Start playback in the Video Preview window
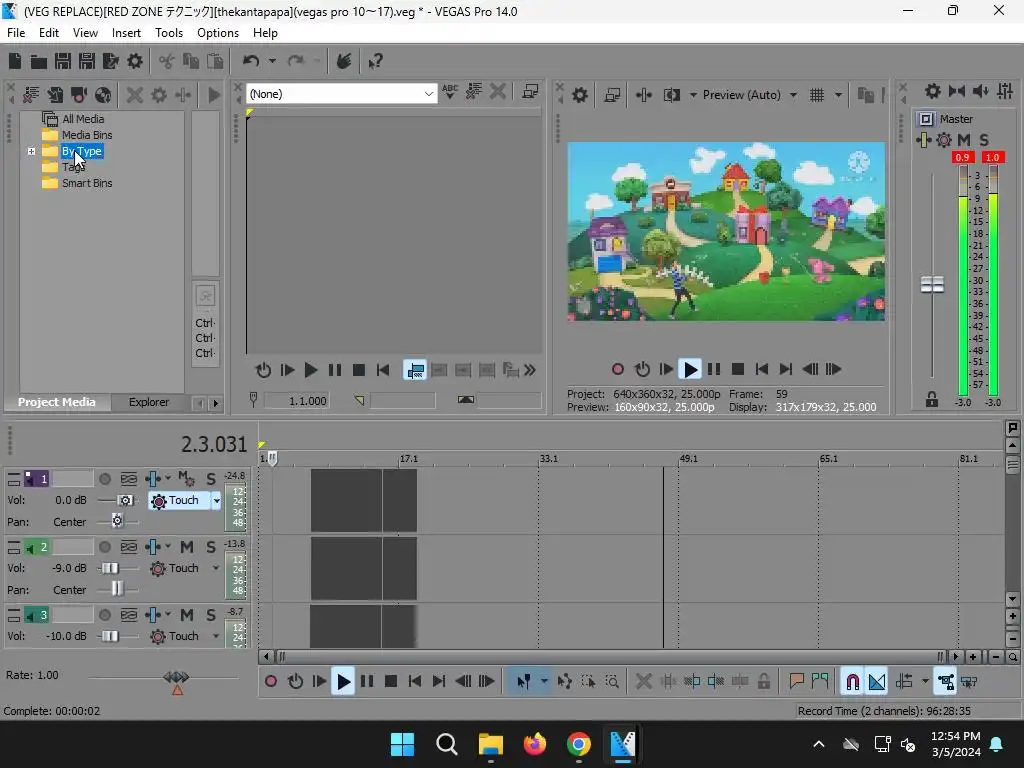Screen dimensions: 1024x768 point(690,370)
